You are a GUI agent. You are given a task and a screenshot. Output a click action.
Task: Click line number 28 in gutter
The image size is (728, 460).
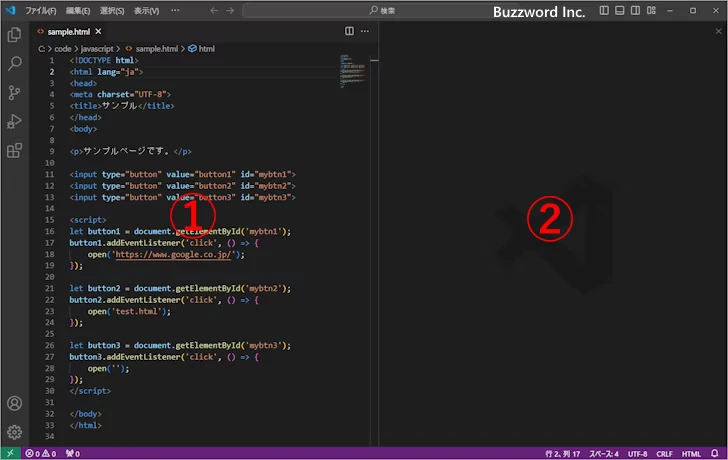(x=50, y=368)
